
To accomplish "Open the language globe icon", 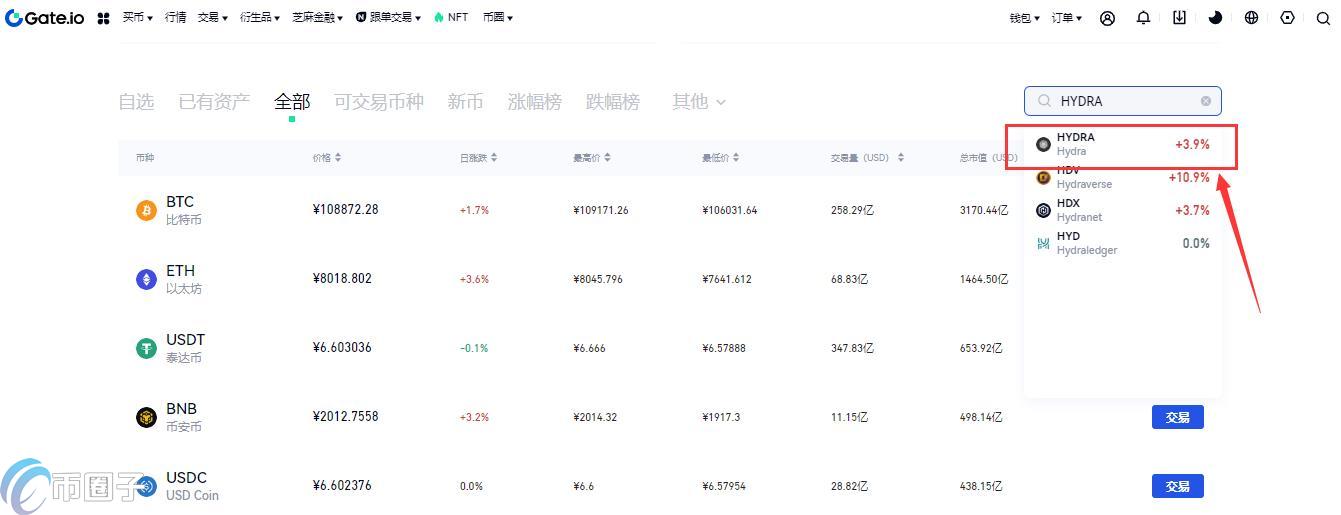I will coord(1251,18).
